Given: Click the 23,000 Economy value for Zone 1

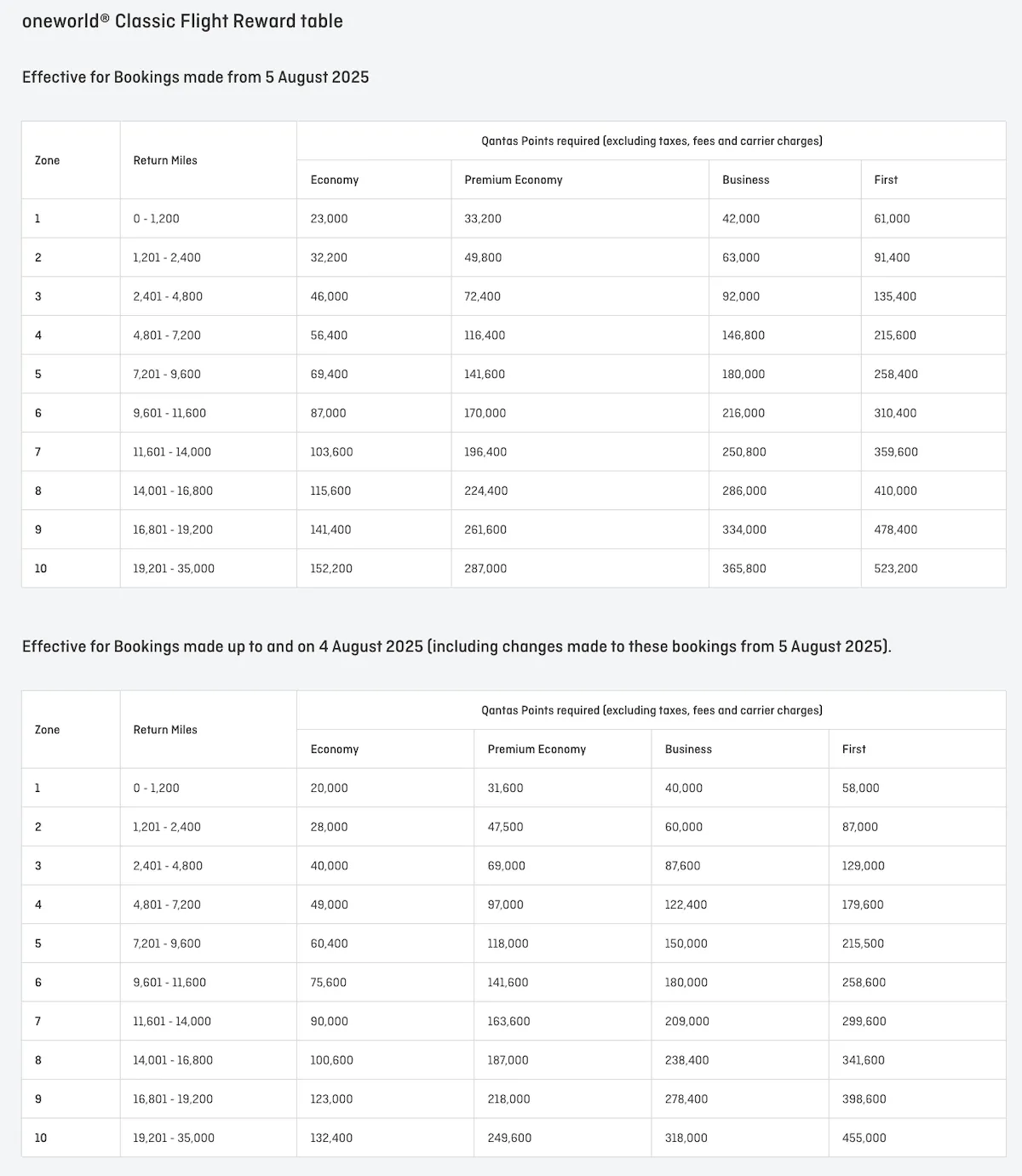Looking at the screenshot, I should tap(329, 219).
